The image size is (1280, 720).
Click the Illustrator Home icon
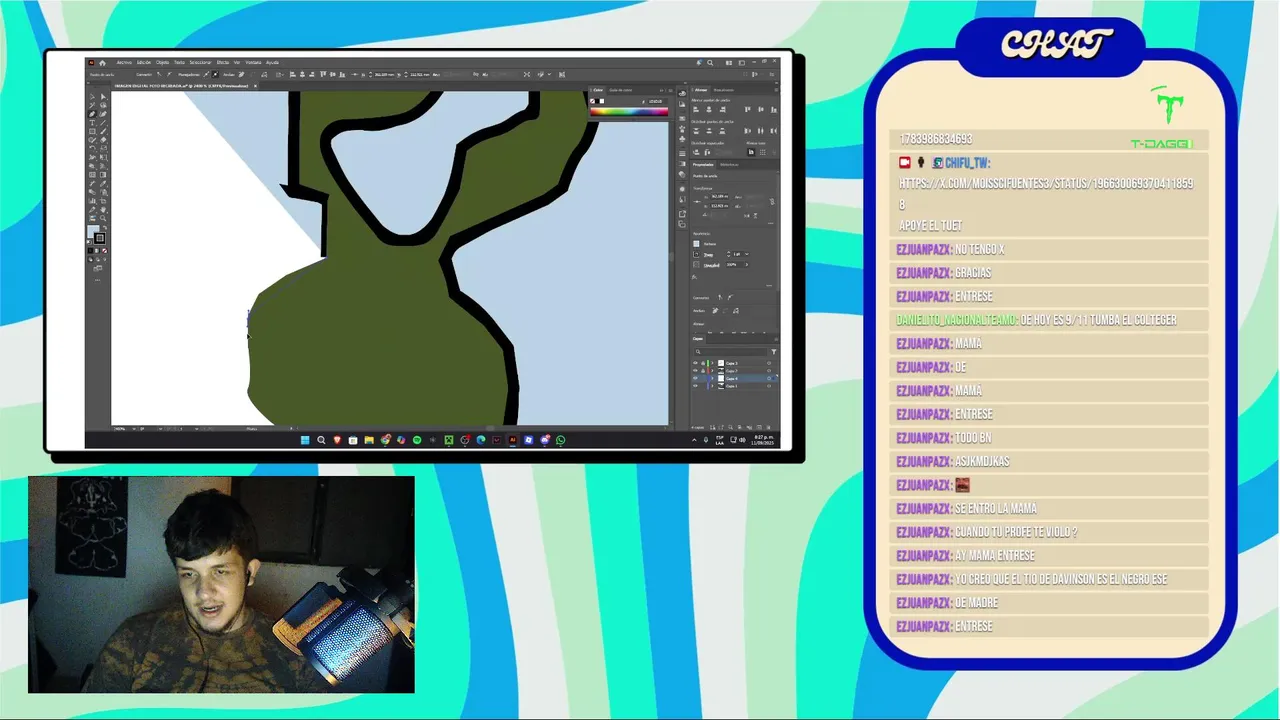102,63
